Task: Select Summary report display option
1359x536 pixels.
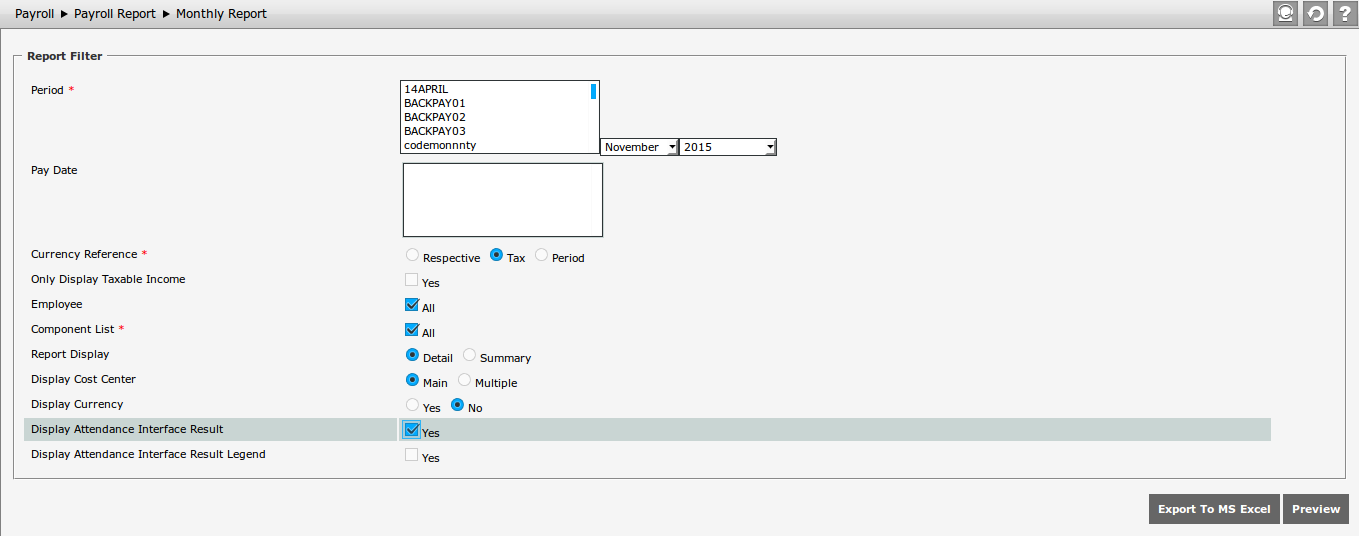Action: click(x=469, y=355)
